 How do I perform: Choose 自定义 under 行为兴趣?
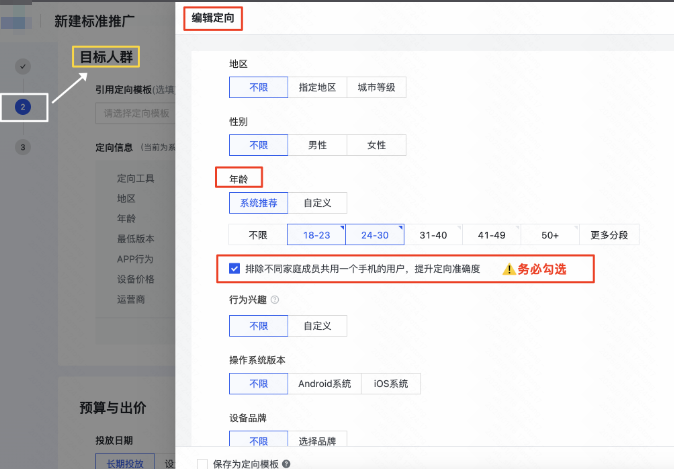(317, 326)
